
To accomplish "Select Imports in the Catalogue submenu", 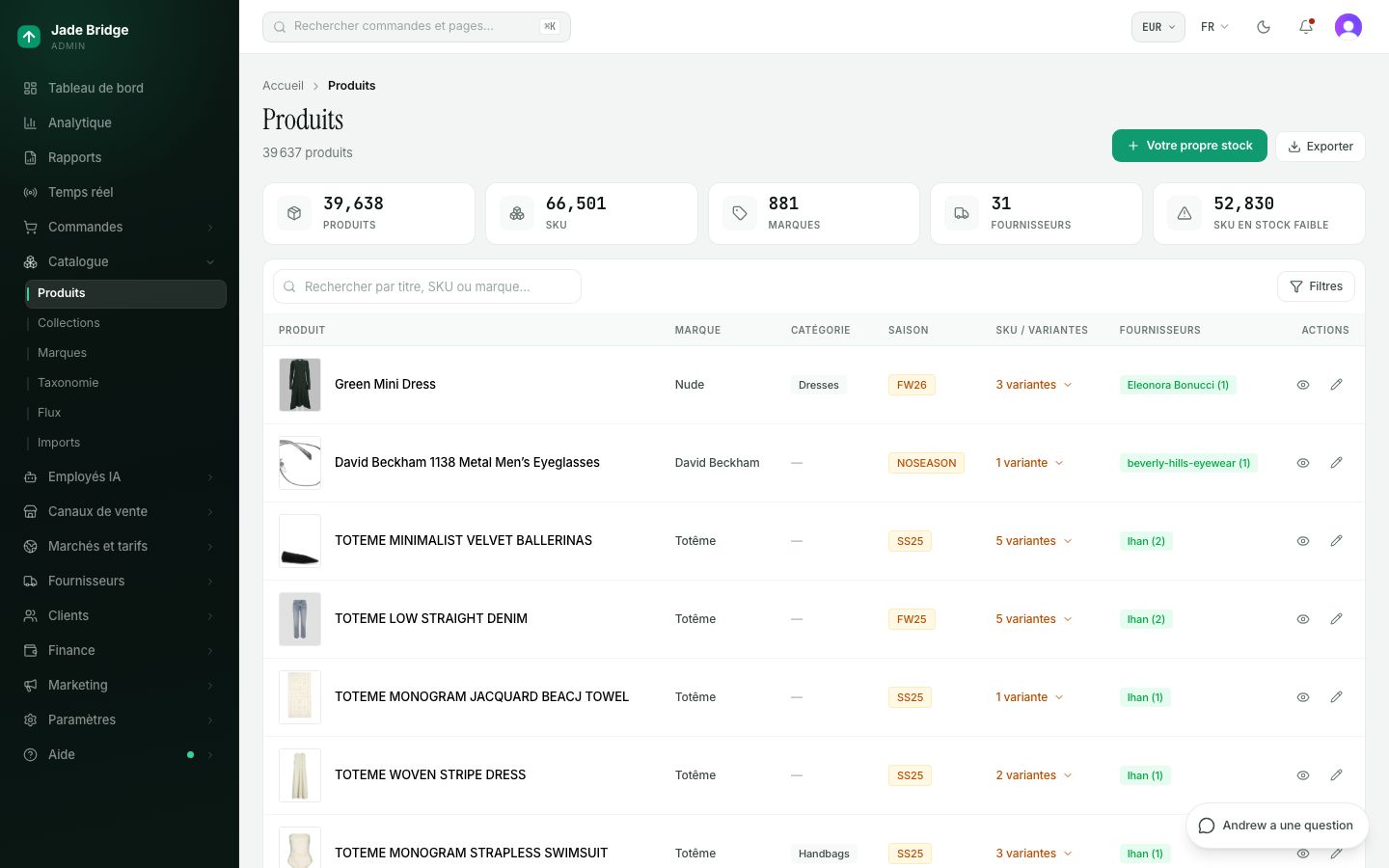I will 125,443.
